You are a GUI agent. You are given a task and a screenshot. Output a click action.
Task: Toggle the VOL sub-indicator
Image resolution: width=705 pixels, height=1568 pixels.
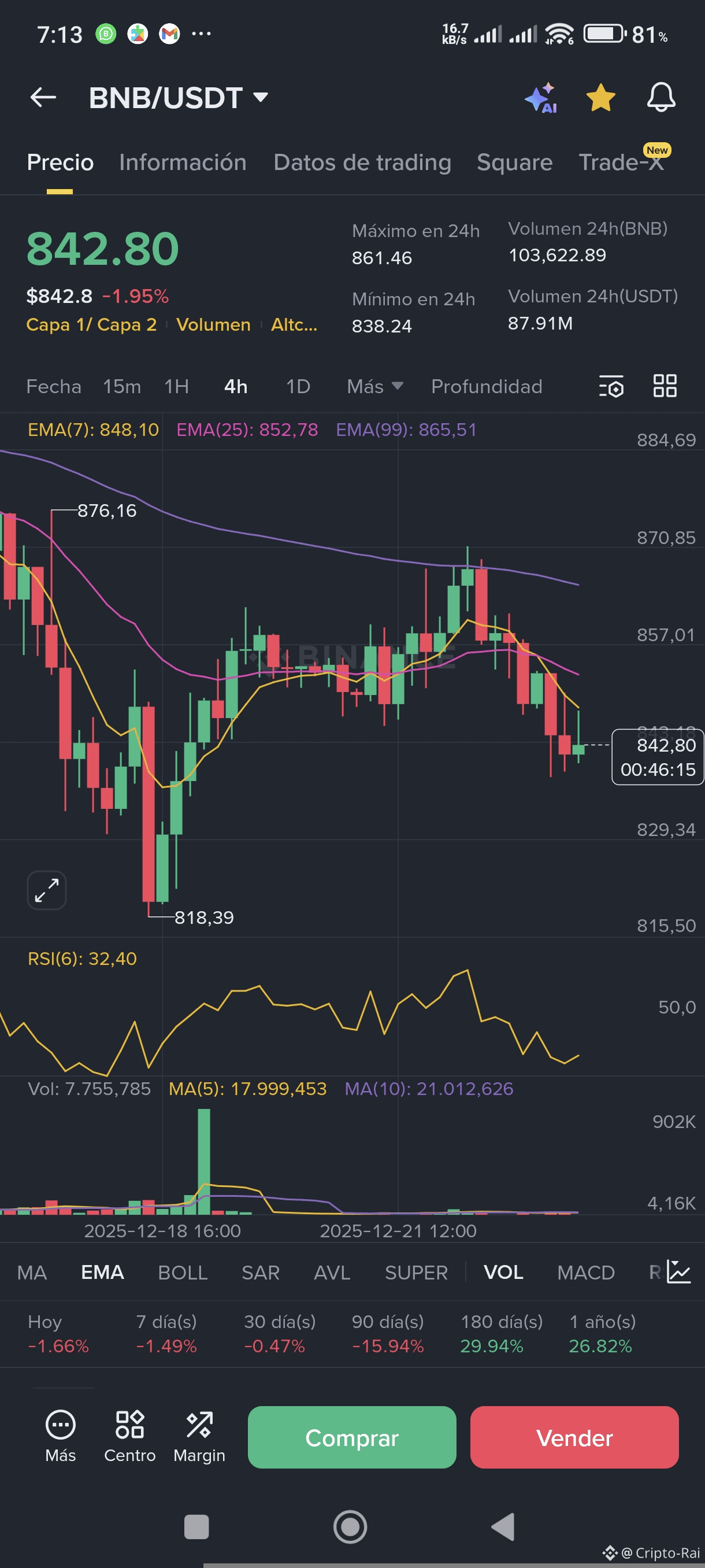(x=504, y=1273)
